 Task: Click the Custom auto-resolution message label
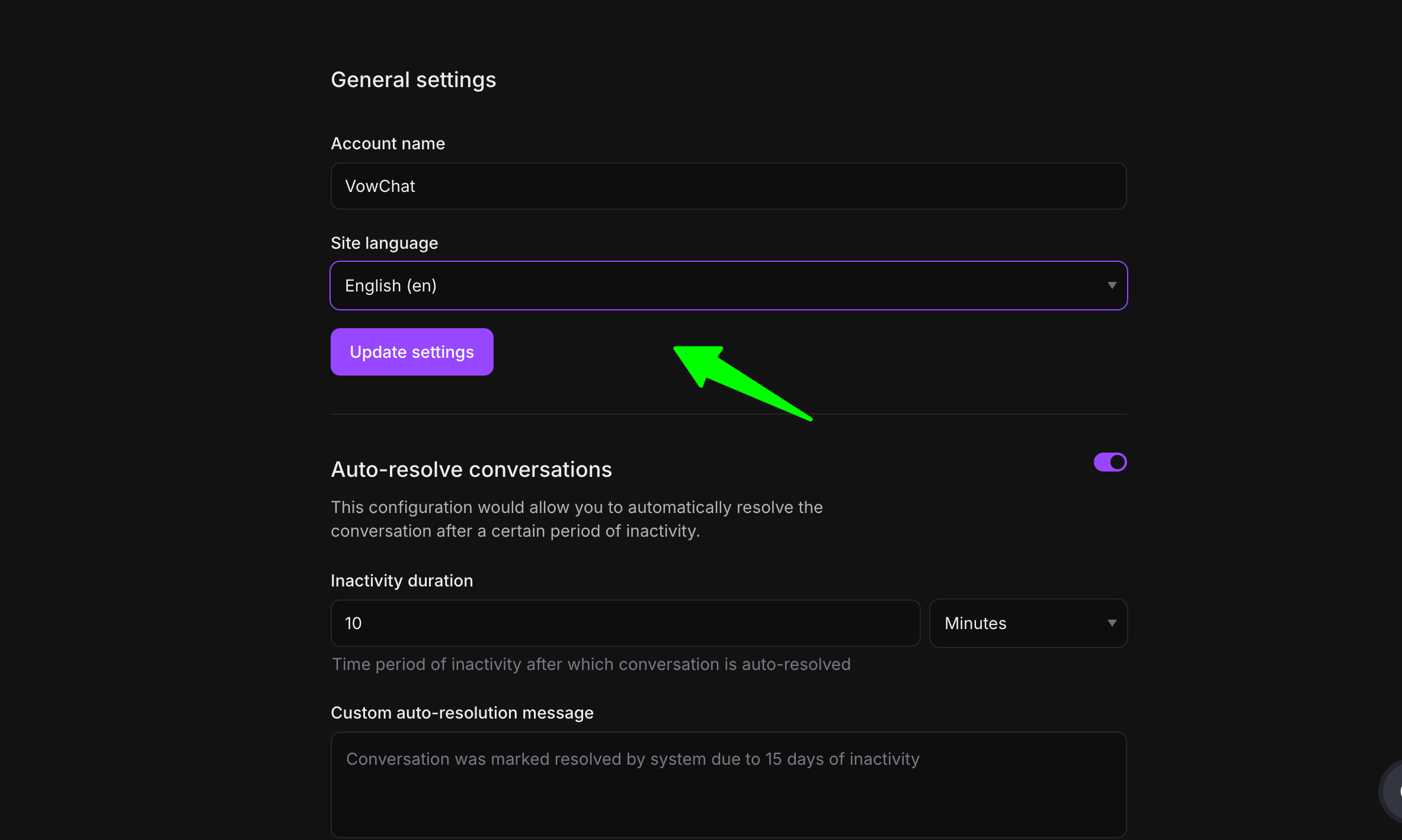462,713
